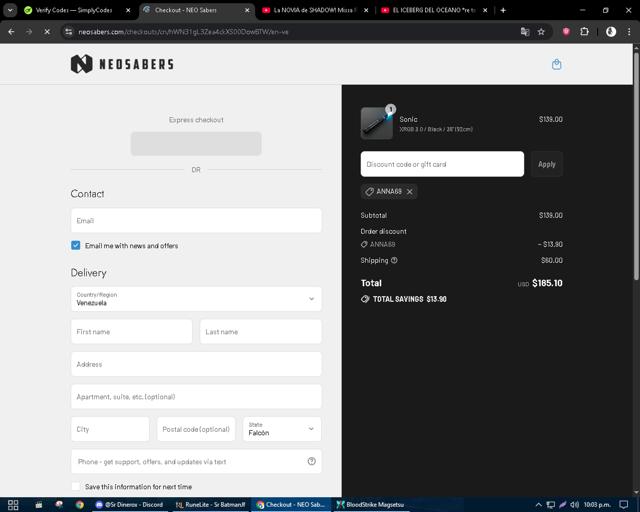Switch to La NOVIA de SHADOW tab
Viewport: 640px width, 512px height.
[314, 10]
